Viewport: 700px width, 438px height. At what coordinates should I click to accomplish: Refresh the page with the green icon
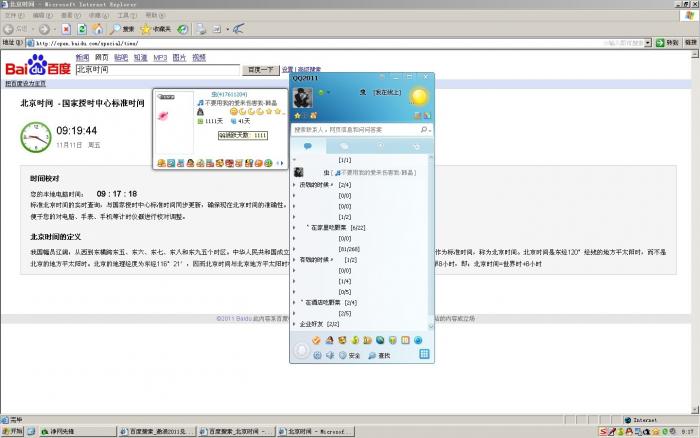[x=82, y=29]
